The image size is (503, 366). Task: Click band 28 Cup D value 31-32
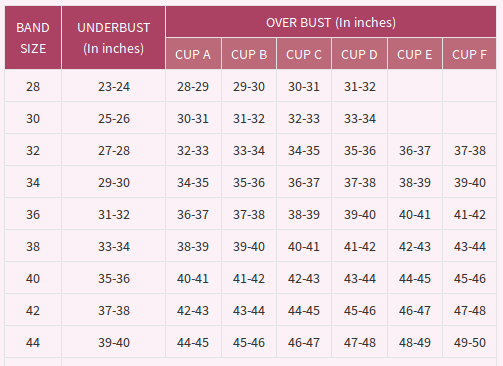pos(360,87)
